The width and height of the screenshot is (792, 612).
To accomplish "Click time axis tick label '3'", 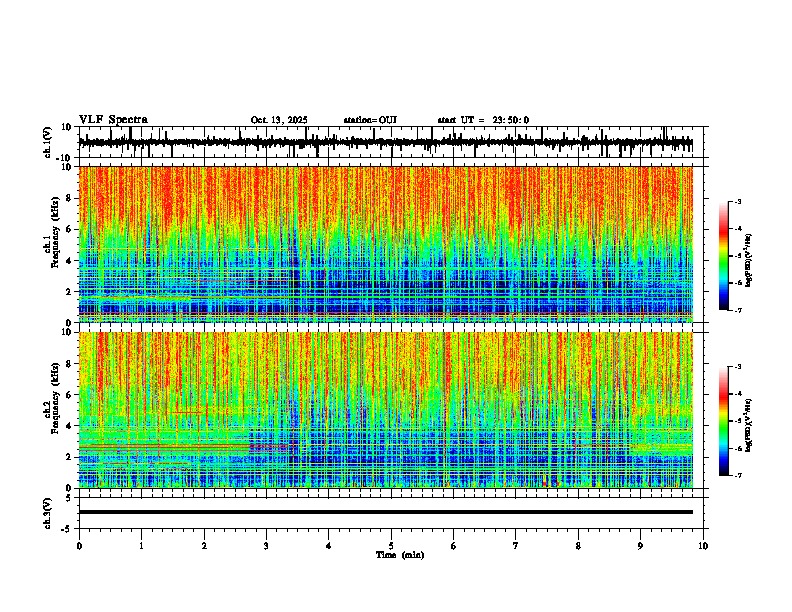I will (266, 546).
